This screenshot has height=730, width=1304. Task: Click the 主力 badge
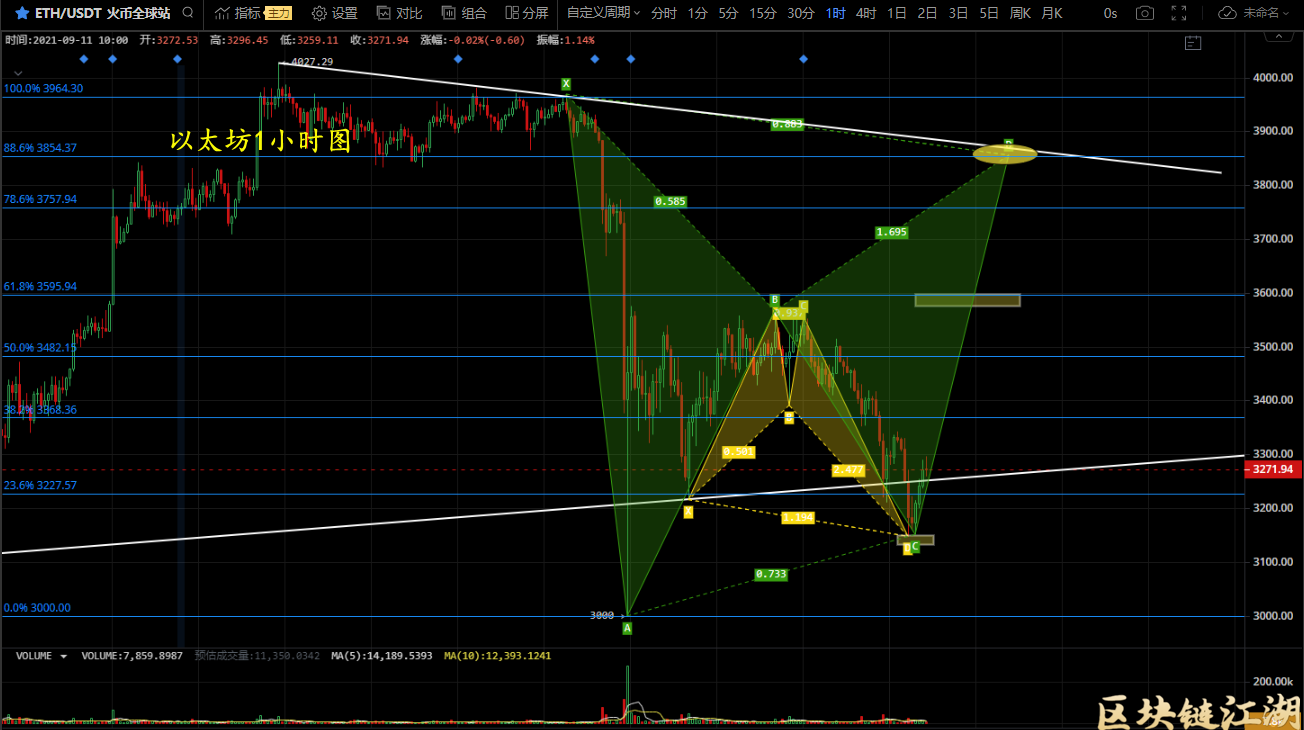[278, 13]
